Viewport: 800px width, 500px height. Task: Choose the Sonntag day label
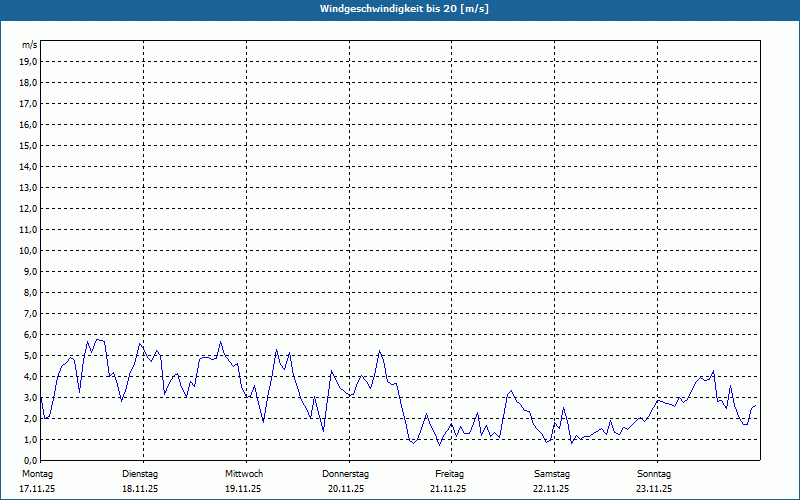(x=654, y=473)
